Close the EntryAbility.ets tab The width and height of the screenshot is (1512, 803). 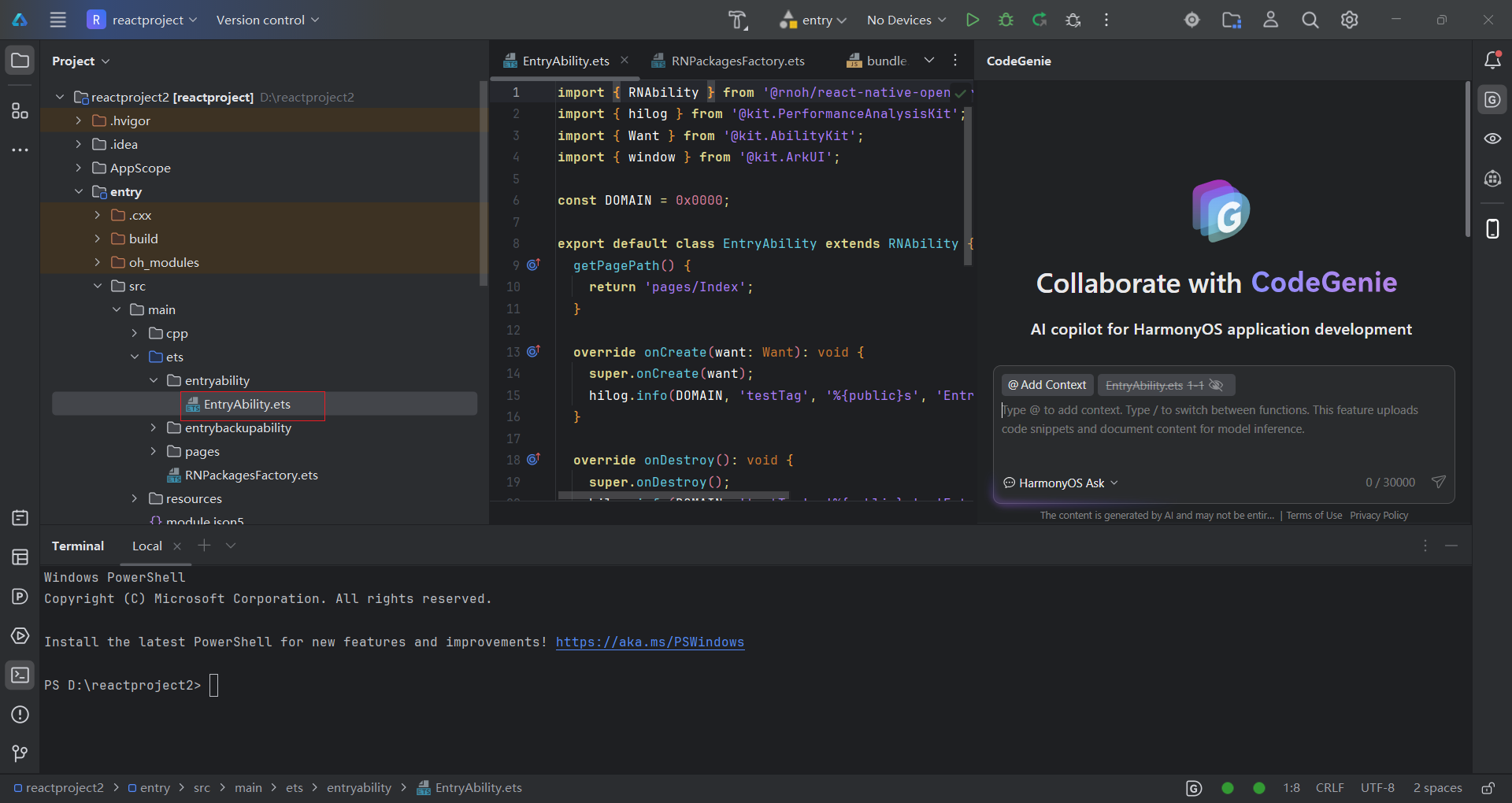tap(624, 60)
